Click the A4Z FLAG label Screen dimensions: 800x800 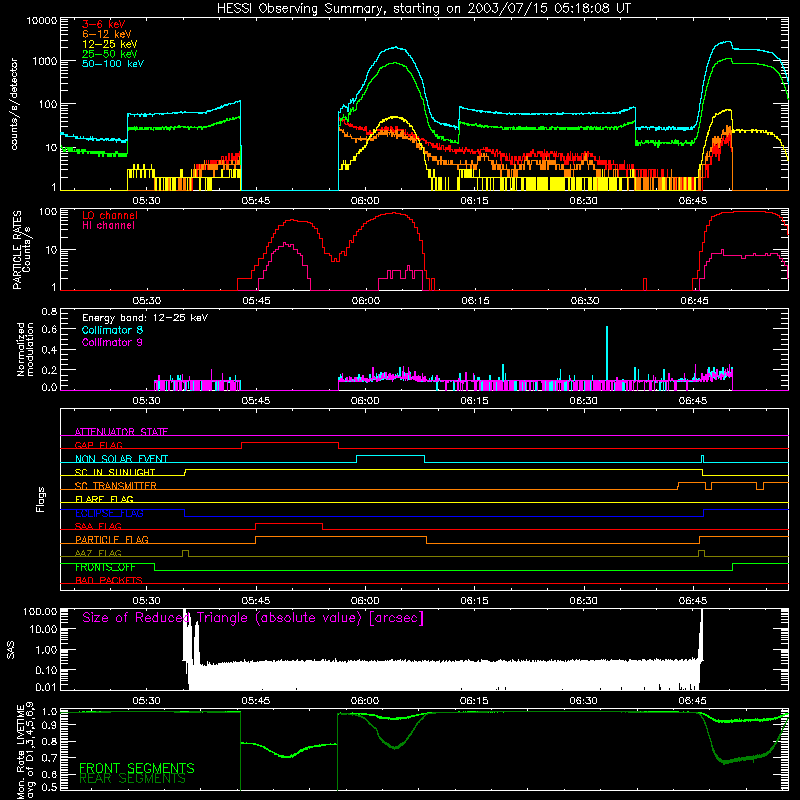pyautogui.click(x=98, y=553)
